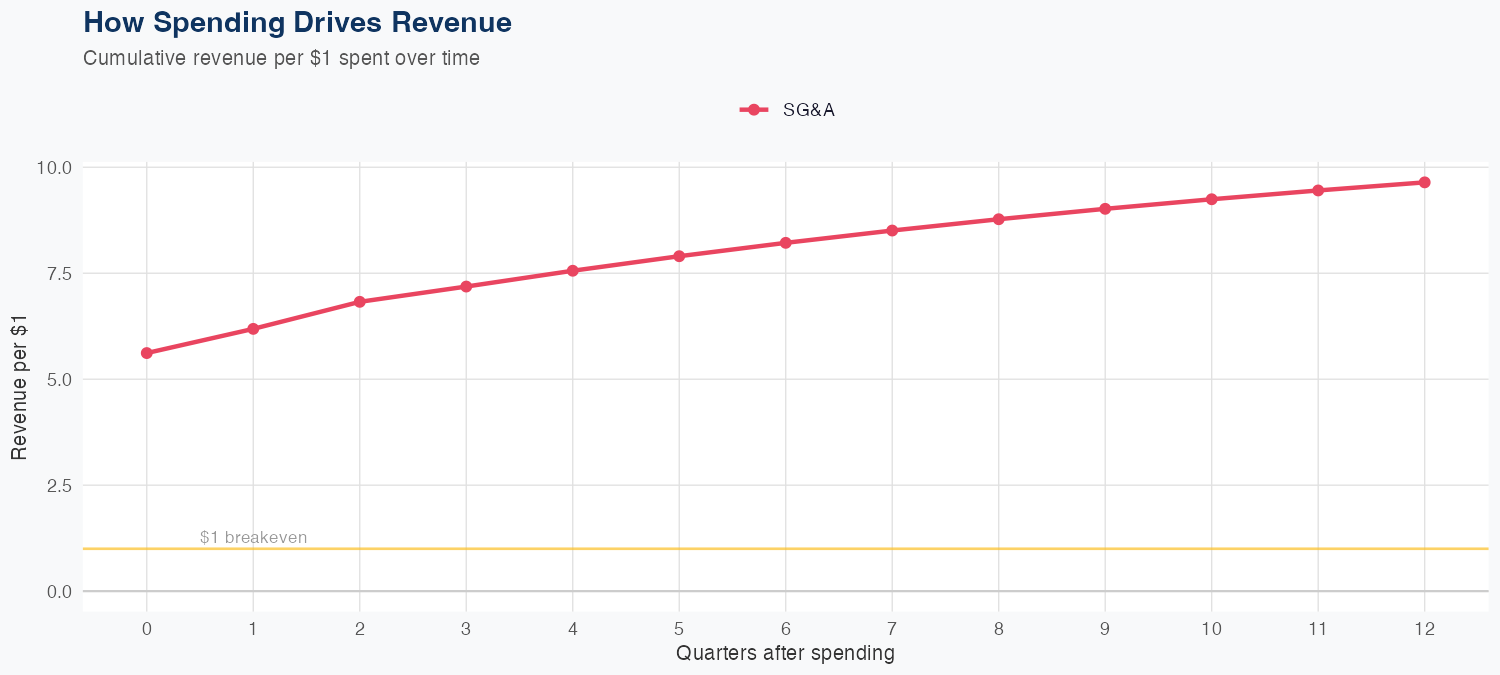1500x675 pixels.
Task: Click the final SG&A point at quarter 12
Action: pyautogui.click(x=1425, y=182)
